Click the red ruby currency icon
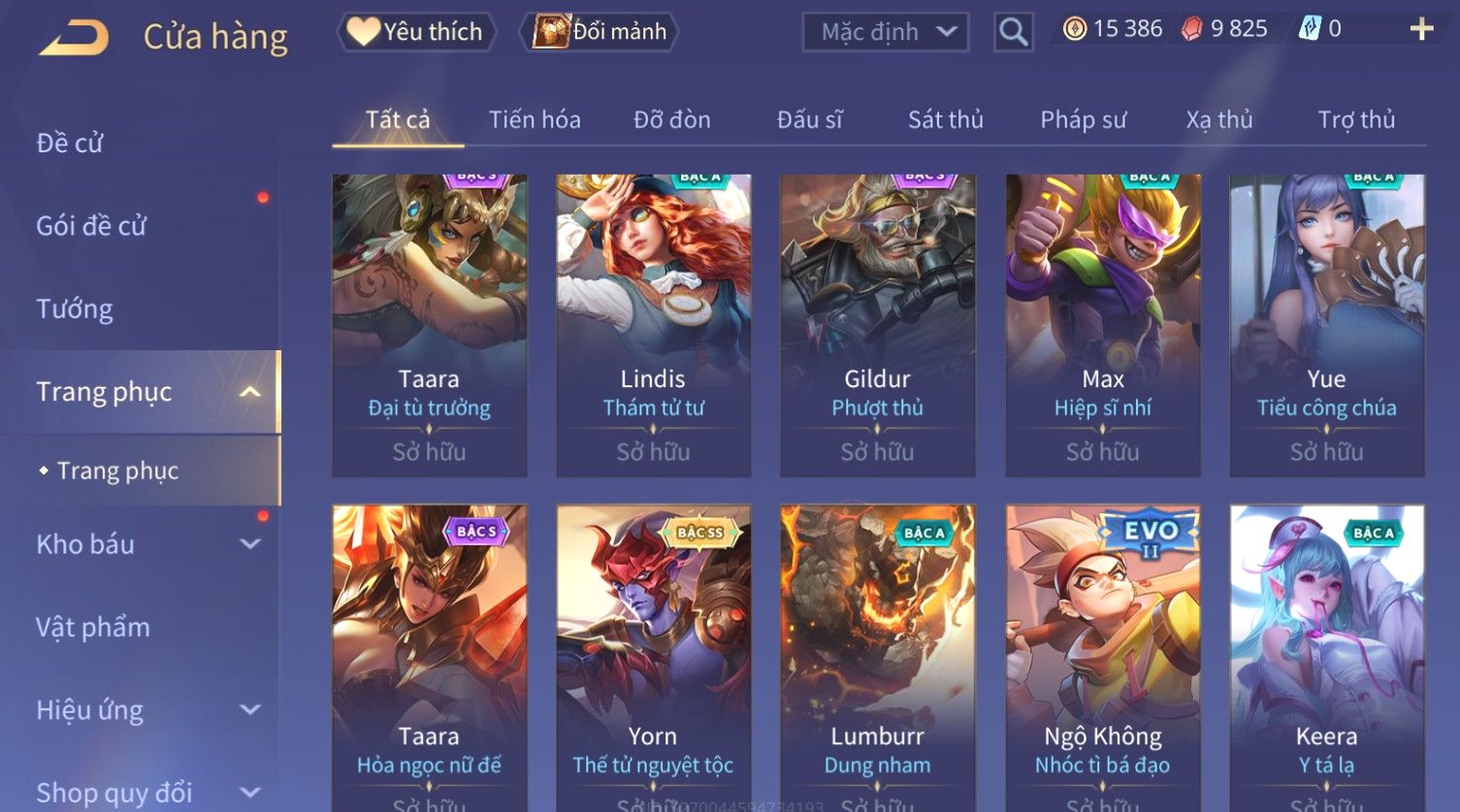Viewport: 1460px width, 812px height. [1191, 29]
